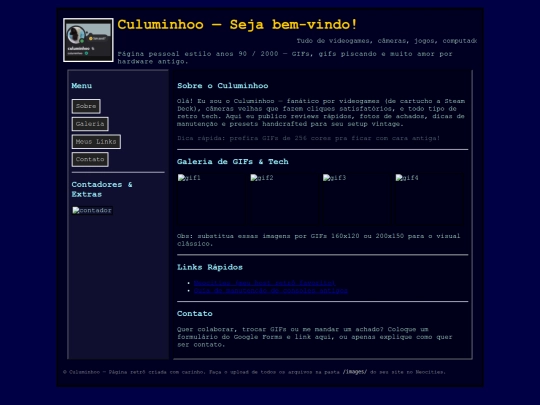This screenshot has height=405, width=540.
Task: Open the Neocities quick link
Action: pos(264,283)
